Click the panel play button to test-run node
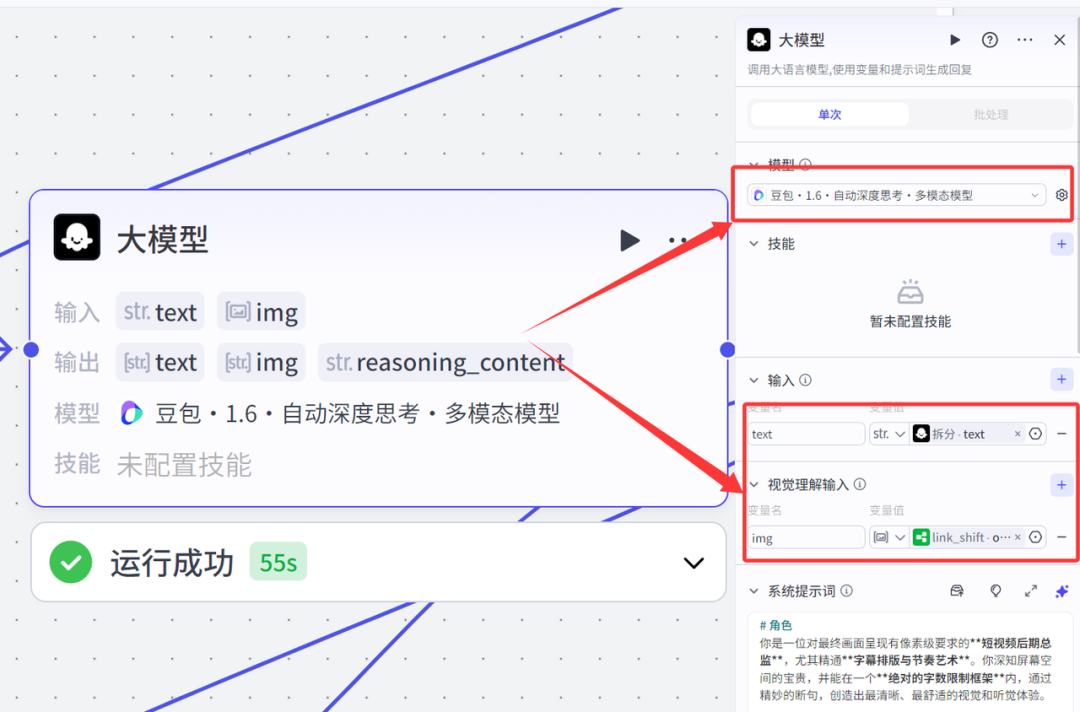The image size is (1080, 712). coord(955,40)
